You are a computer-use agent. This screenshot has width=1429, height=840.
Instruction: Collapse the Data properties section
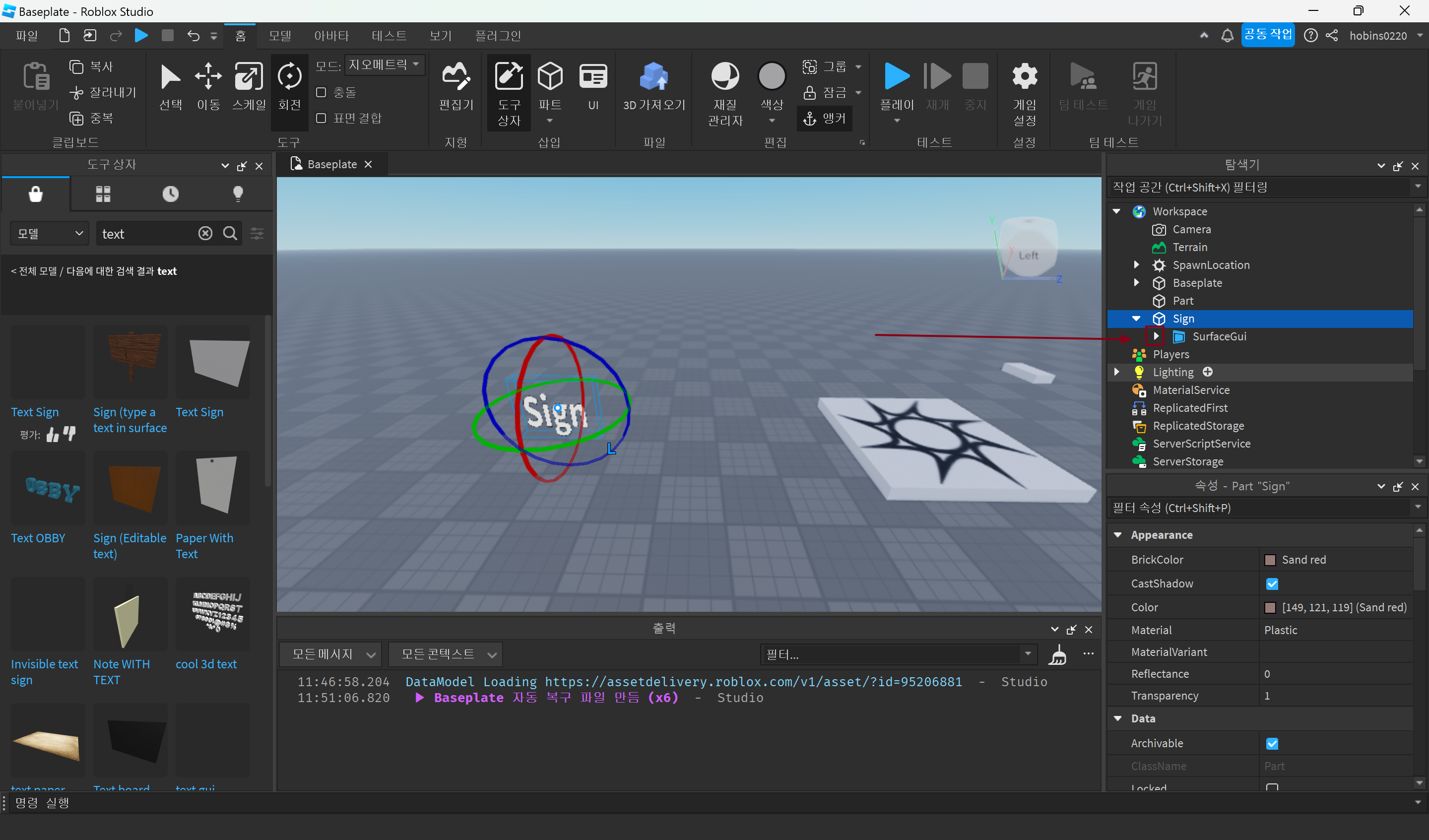(1117, 718)
